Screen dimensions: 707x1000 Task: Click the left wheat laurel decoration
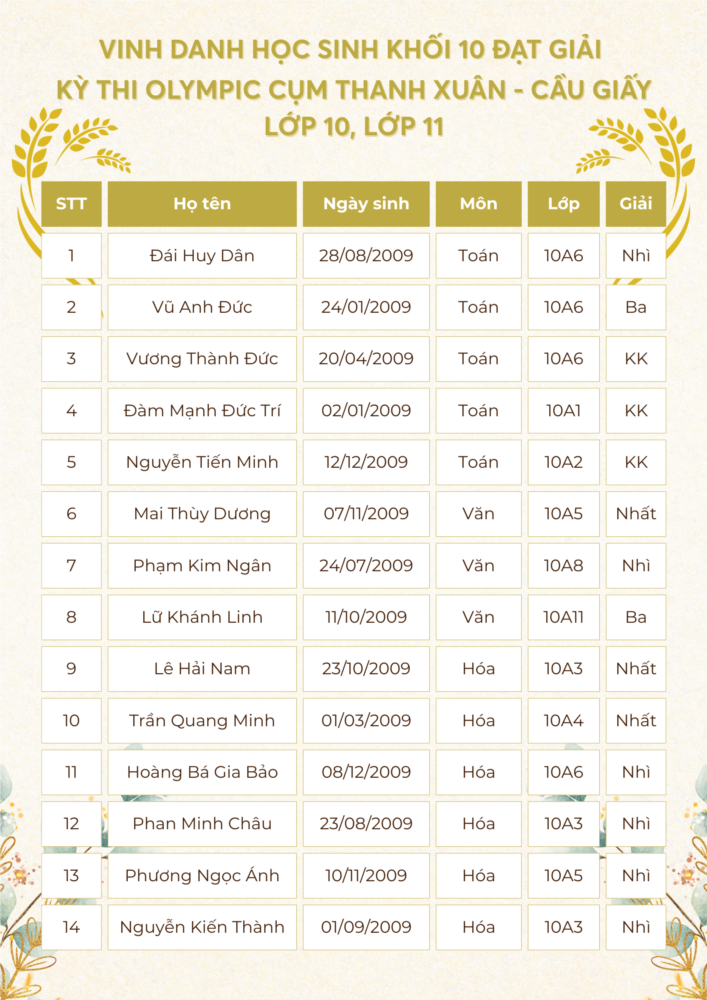[60, 145]
